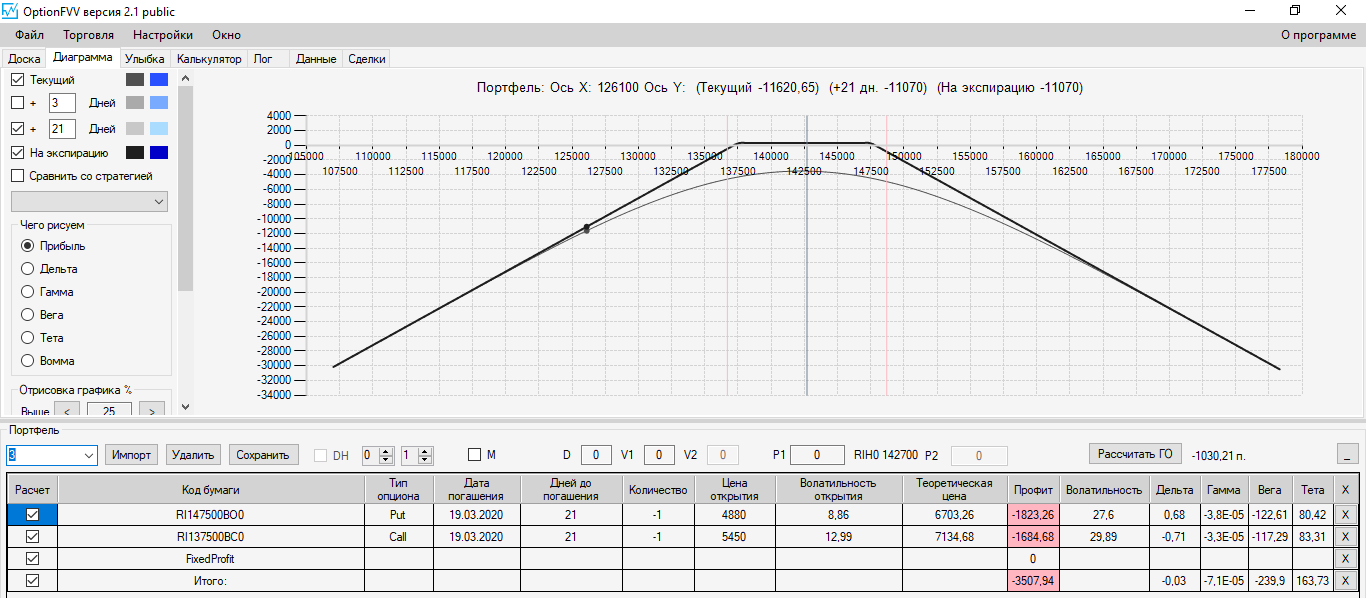The image size is (1366, 598).
Task: Click the black swatch for На экспирацию
Action: (135, 153)
